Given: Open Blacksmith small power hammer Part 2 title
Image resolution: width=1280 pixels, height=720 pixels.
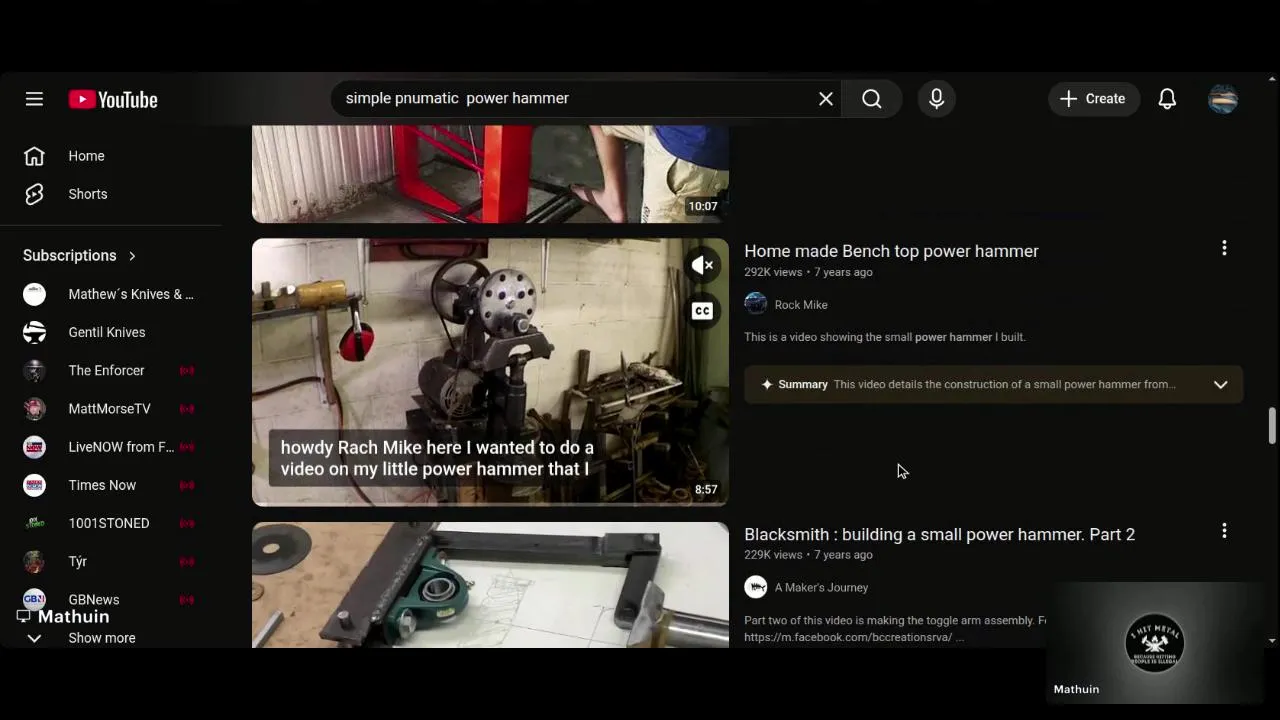Looking at the screenshot, I should click(939, 534).
